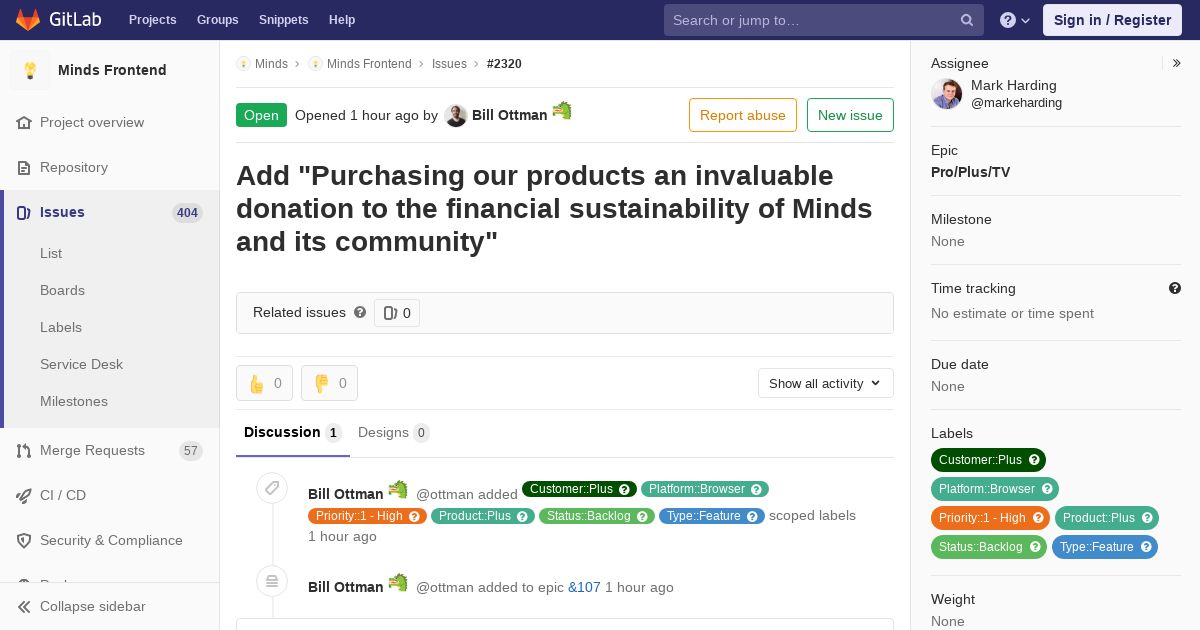Open the Help link in navbar
1200x630 pixels.
tap(342, 20)
